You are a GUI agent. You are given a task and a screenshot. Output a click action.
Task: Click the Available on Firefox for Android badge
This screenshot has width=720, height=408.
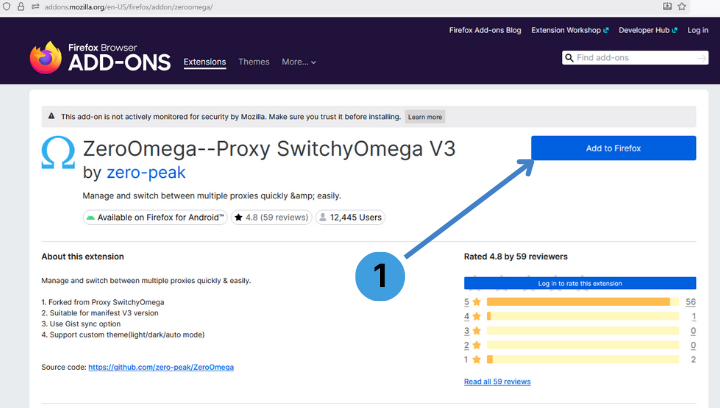tap(155, 218)
